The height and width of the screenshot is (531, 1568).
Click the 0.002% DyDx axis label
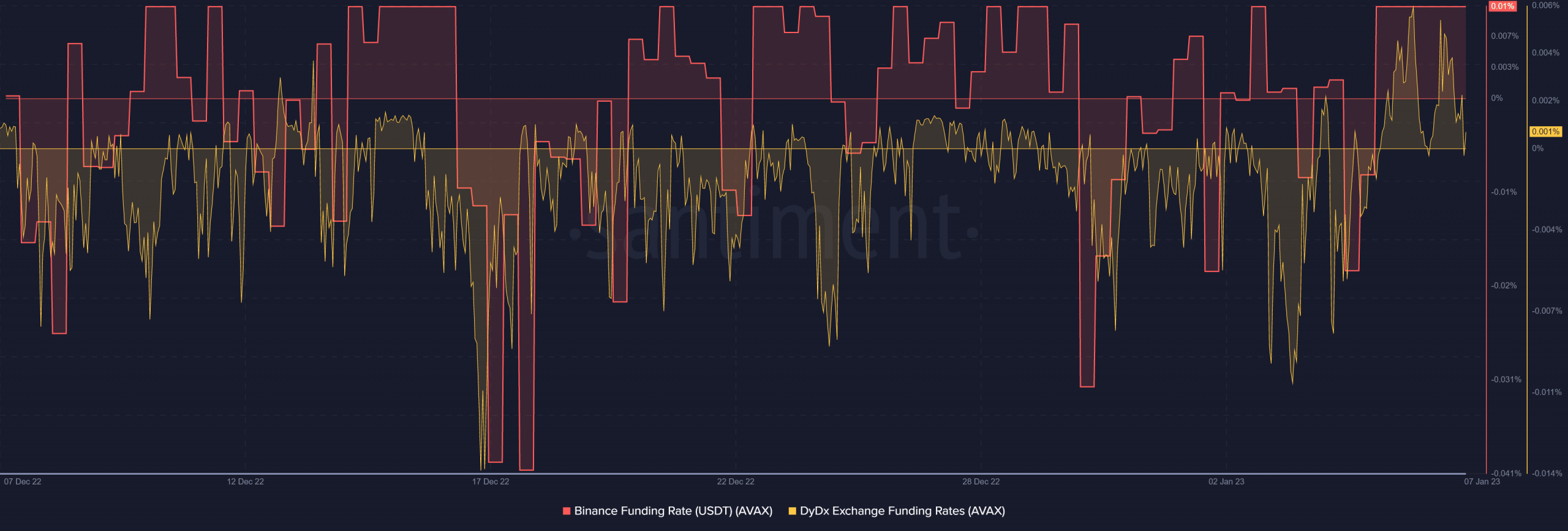(1546, 100)
